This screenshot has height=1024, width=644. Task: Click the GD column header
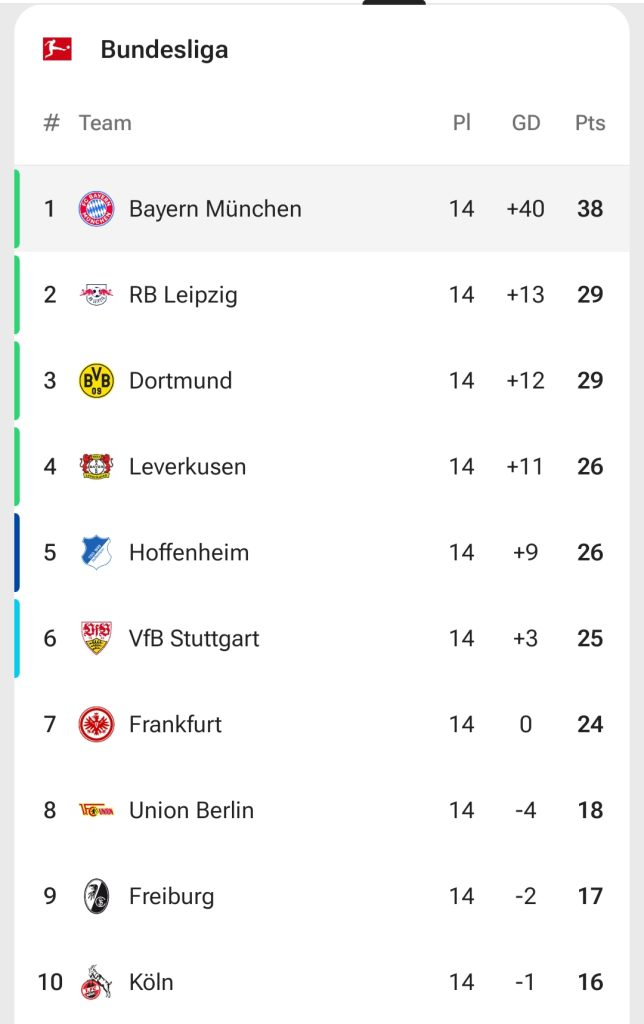coord(526,123)
